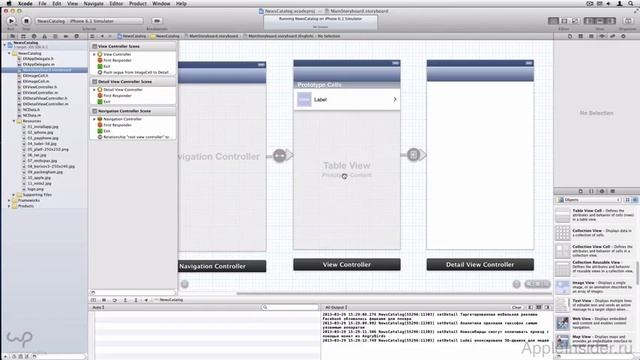Click the View Controller scene label bar
The width and height of the screenshot is (640, 360).
coord(347,264)
